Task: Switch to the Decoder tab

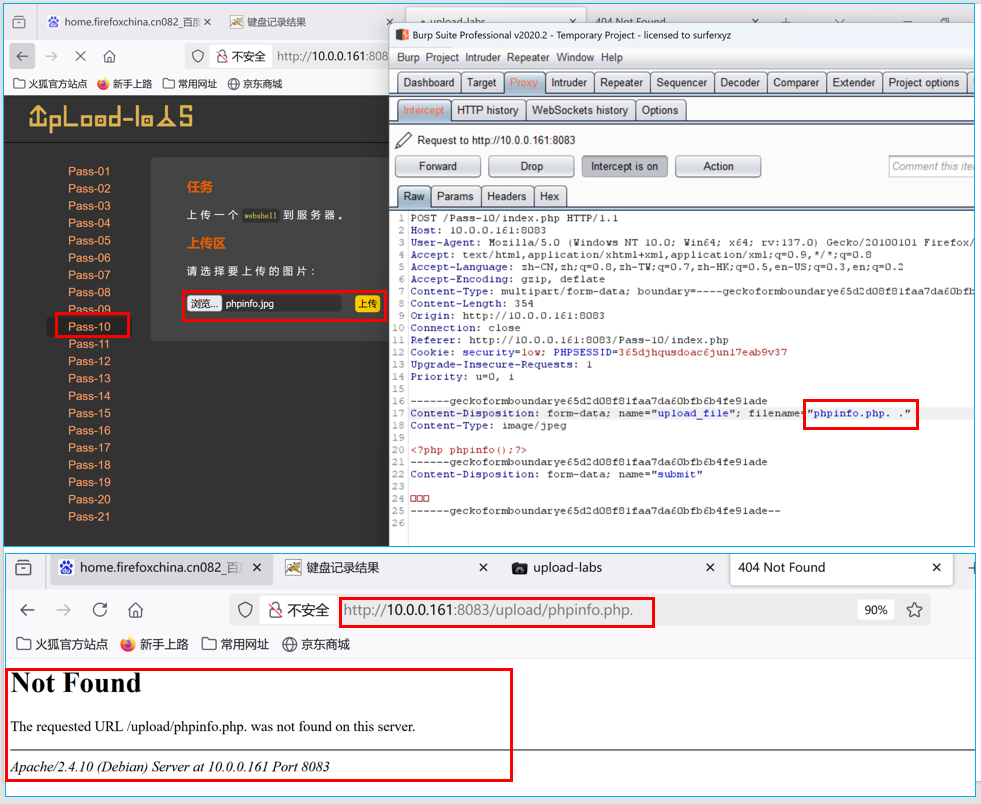Action: tap(740, 83)
